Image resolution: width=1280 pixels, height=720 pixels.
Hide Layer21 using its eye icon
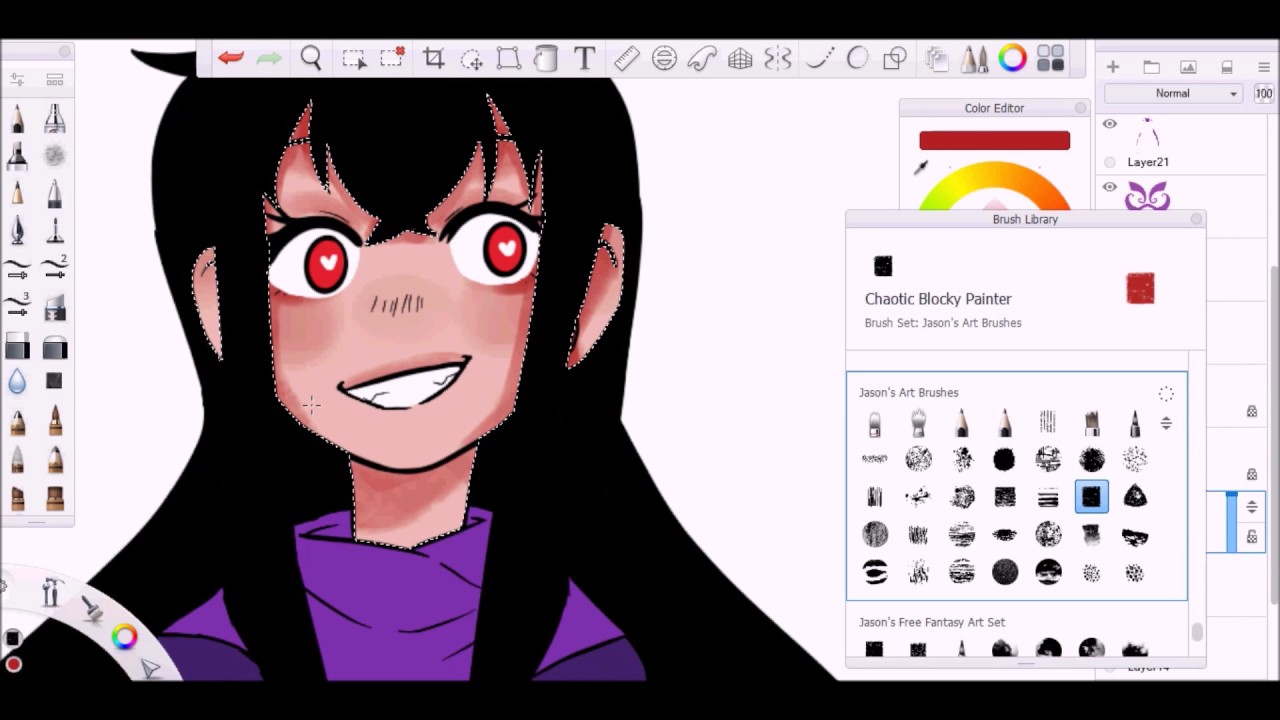click(x=1110, y=124)
